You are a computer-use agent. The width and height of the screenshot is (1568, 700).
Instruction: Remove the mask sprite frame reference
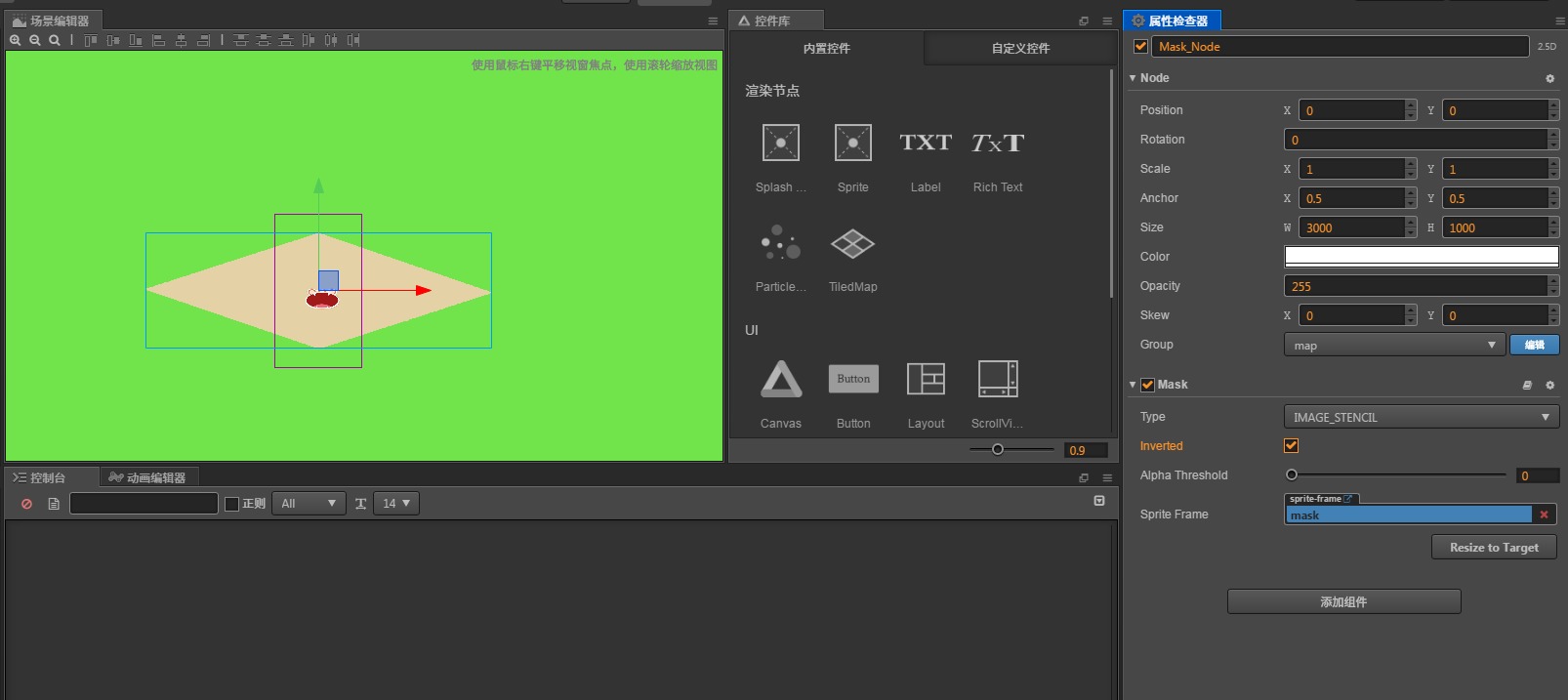tap(1544, 515)
